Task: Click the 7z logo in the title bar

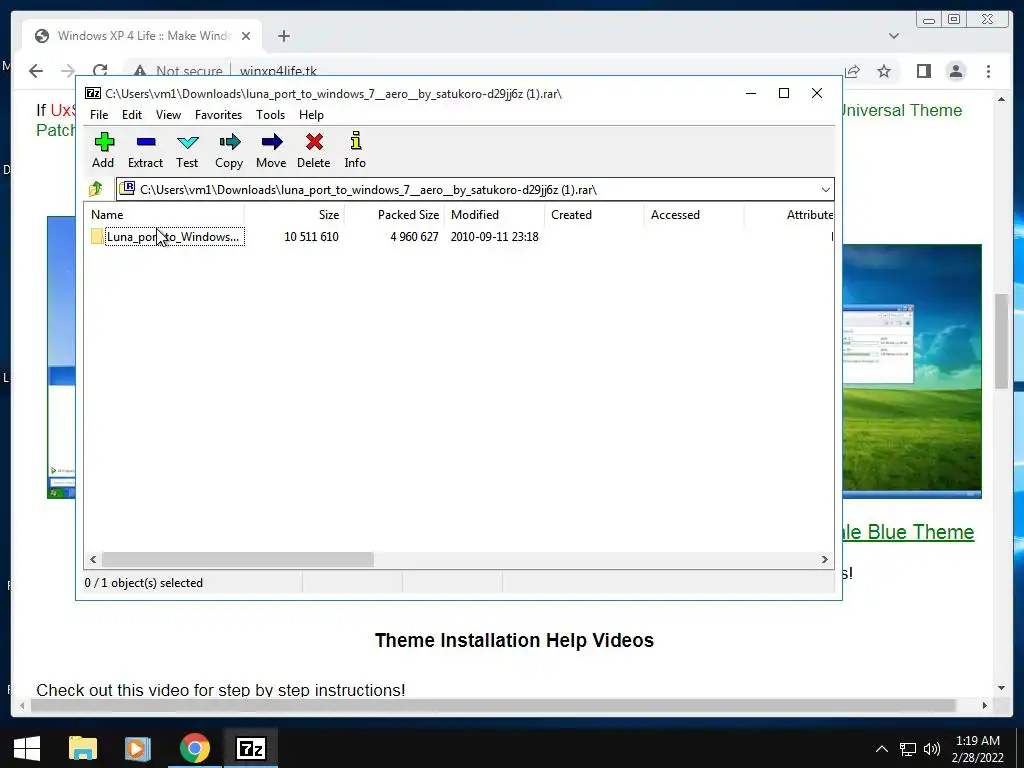Action: click(x=93, y=93)
